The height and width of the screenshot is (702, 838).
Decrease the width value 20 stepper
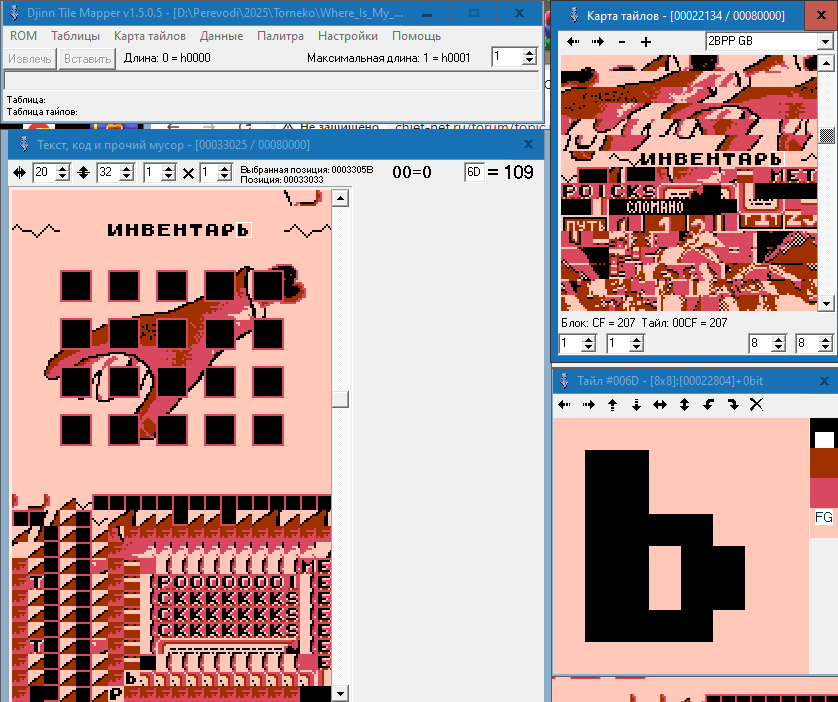(63, 177)
